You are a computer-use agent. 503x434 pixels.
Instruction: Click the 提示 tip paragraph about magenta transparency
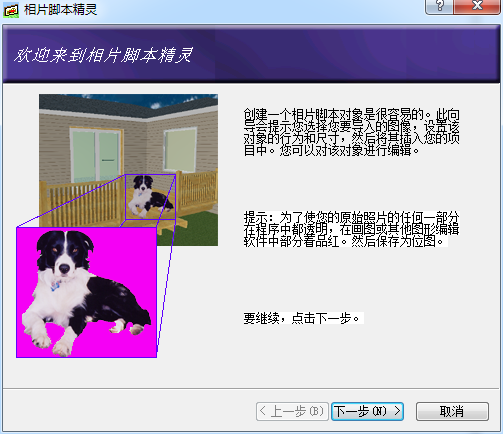tap(352, 229)
